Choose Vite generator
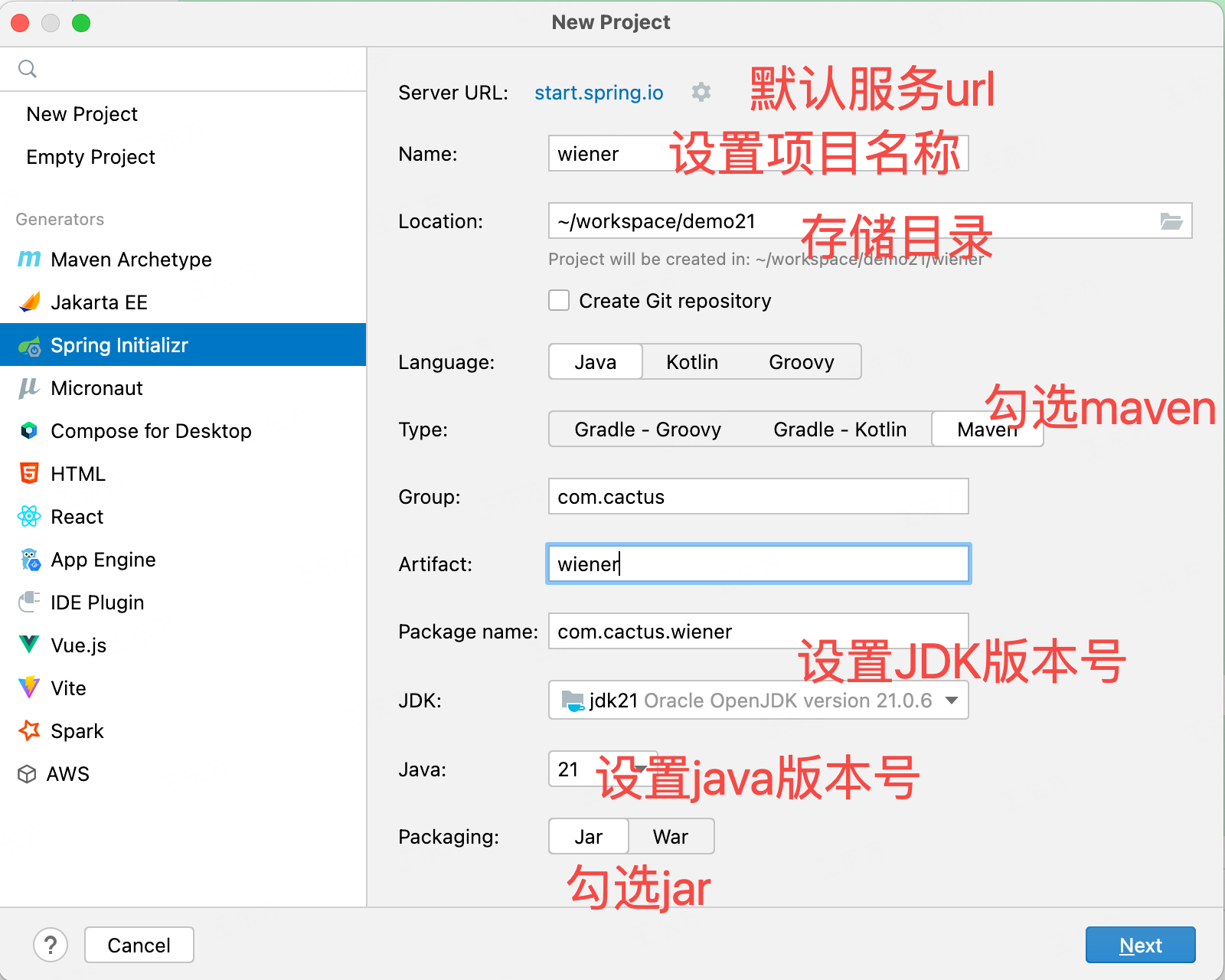 click(184, 688)
